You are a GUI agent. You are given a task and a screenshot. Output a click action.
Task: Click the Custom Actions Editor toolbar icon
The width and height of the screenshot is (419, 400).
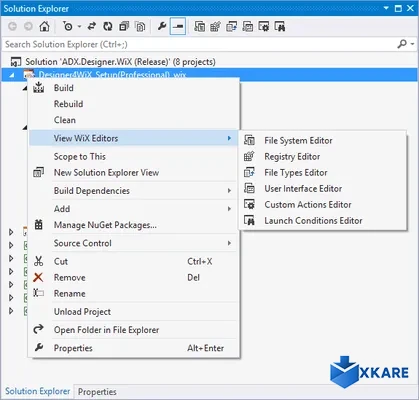[x=264, y=26]
